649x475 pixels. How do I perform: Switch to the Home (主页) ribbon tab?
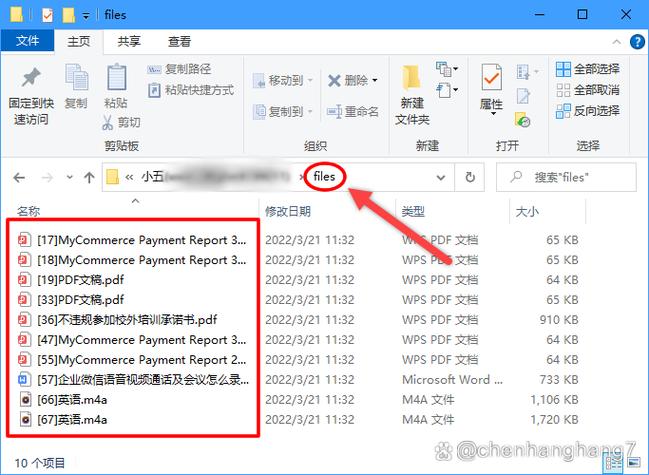[x=79, y=41]
